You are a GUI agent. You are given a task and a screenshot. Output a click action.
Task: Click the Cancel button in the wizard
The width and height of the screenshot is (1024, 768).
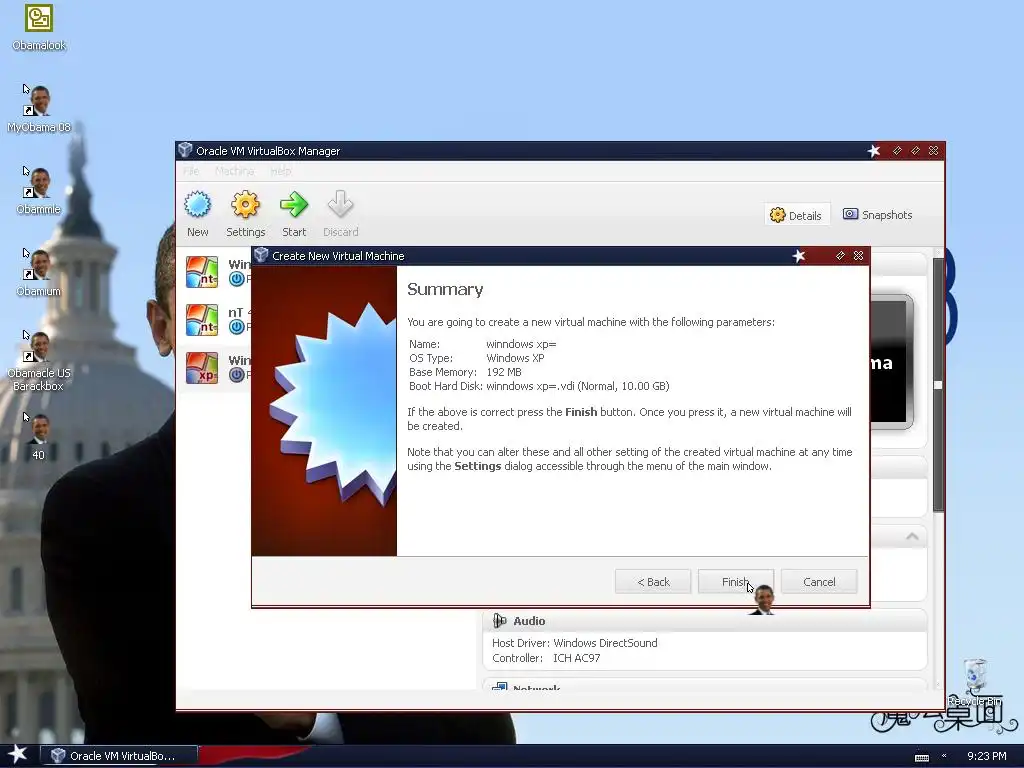[x=819, y=581]
